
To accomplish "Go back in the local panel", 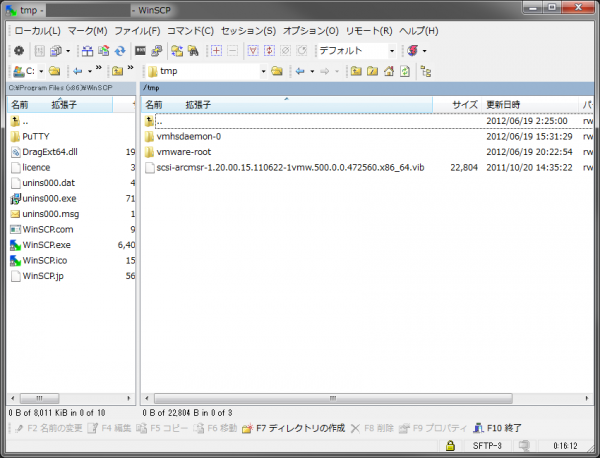I will (78, 71).
